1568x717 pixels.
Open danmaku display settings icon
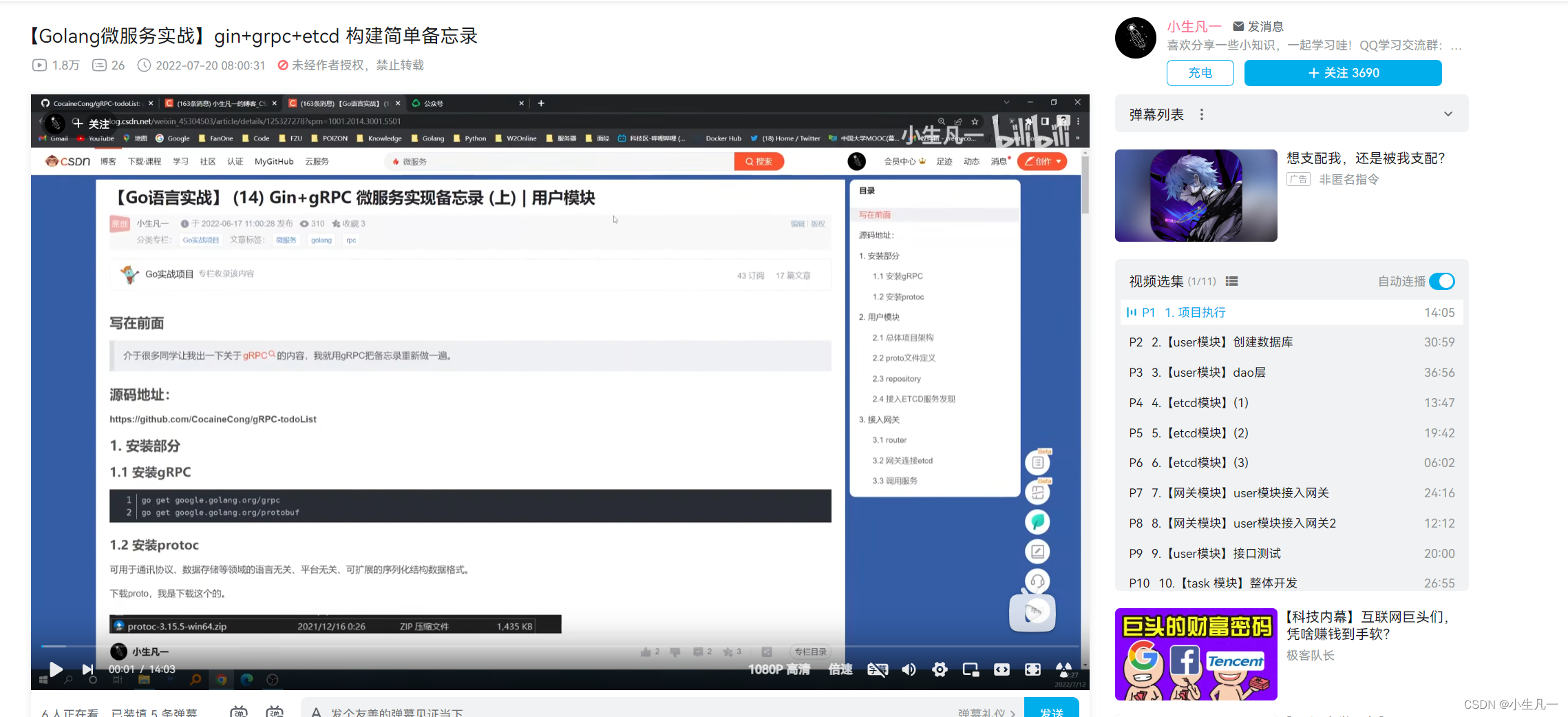(x=275, y=711)
